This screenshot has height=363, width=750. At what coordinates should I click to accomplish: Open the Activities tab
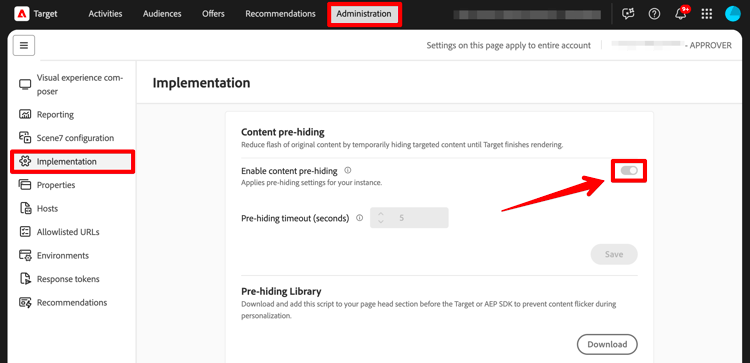point(105,14)
